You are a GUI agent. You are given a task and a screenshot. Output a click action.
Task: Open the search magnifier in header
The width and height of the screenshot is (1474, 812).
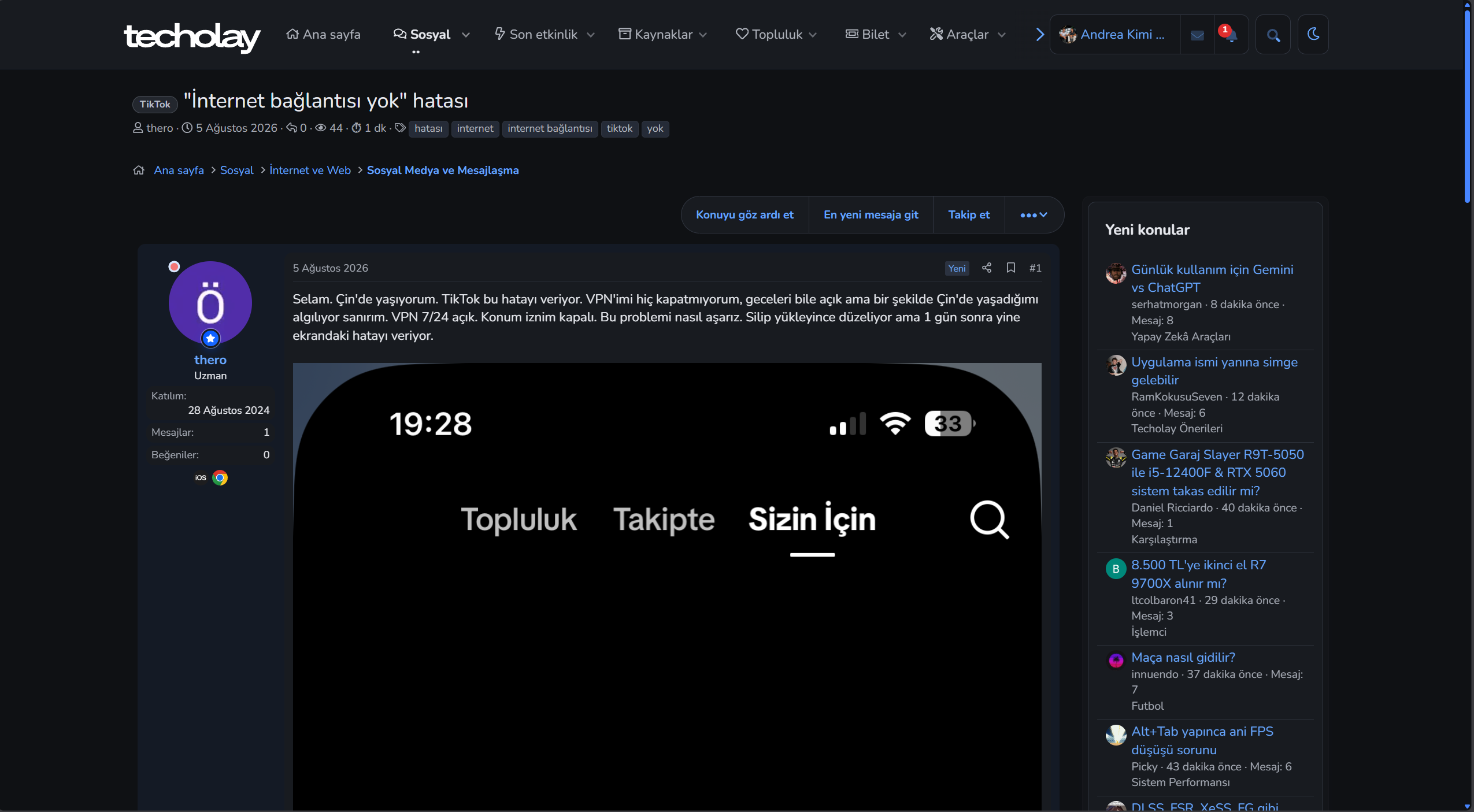pyautogui.click(x=1273, y=35)
